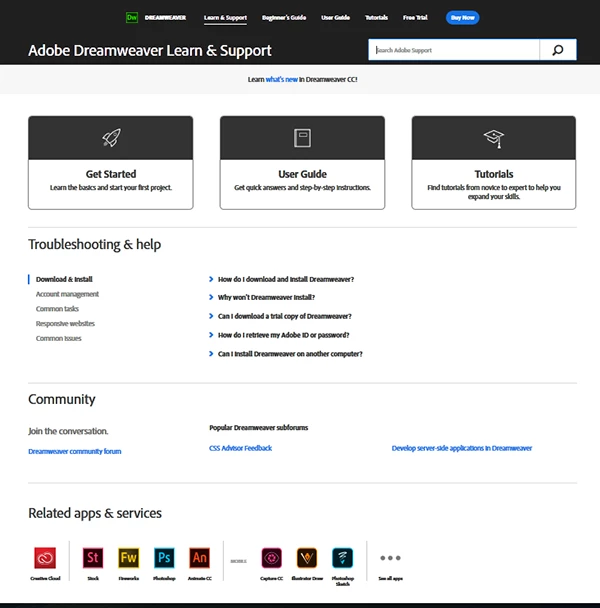Open the Photoshop Sketch app icon
600x608 pixels.
342,558
